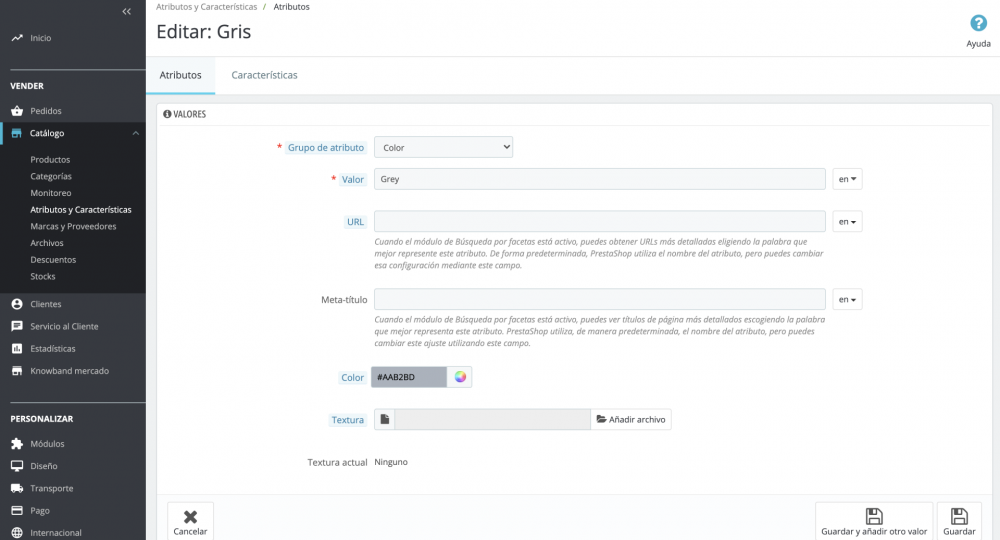
Task: Open Marcas y Proveedores submenu item
Action: (73, 226)
